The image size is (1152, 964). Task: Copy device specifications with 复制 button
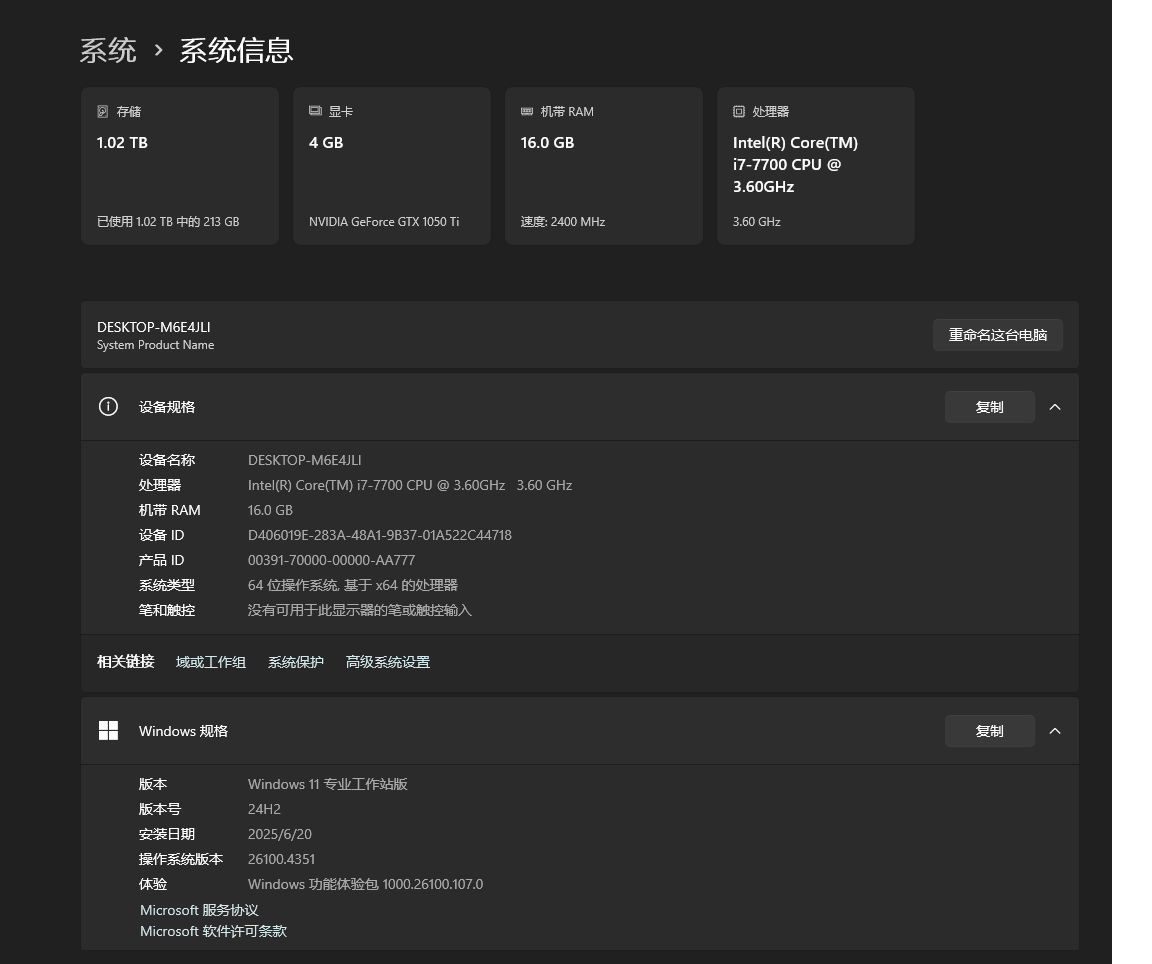(990, 407)
